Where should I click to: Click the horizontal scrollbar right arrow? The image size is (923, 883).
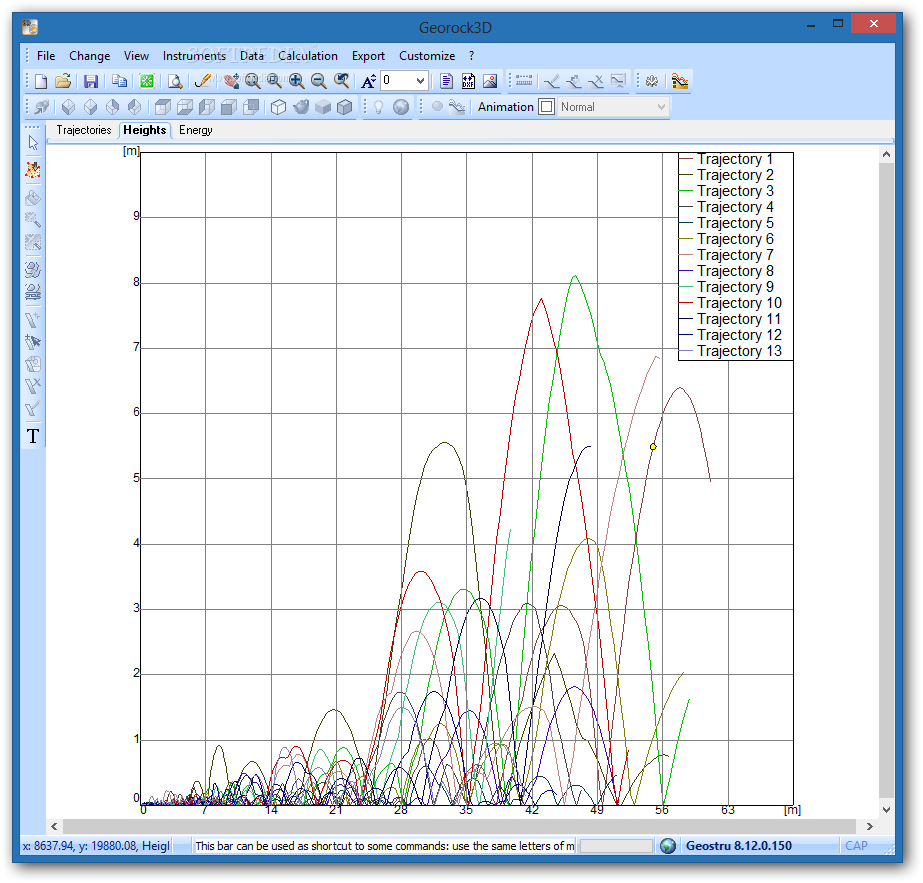click(870, 826)
